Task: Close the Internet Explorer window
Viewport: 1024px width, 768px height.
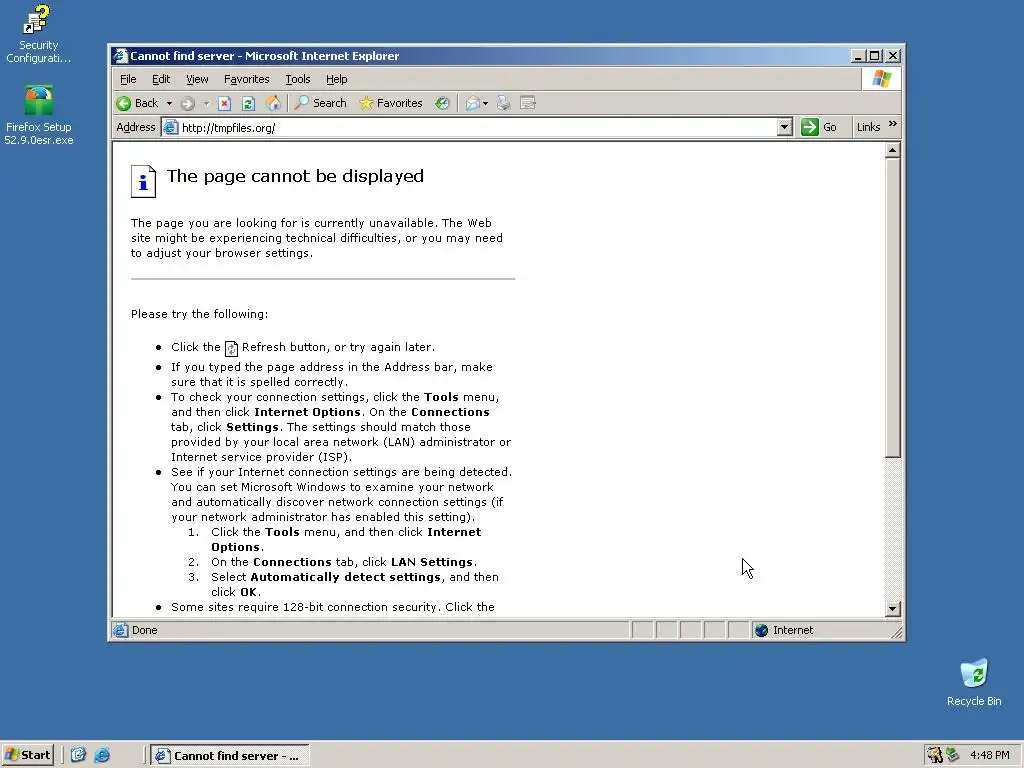Action: click(893, 56)
